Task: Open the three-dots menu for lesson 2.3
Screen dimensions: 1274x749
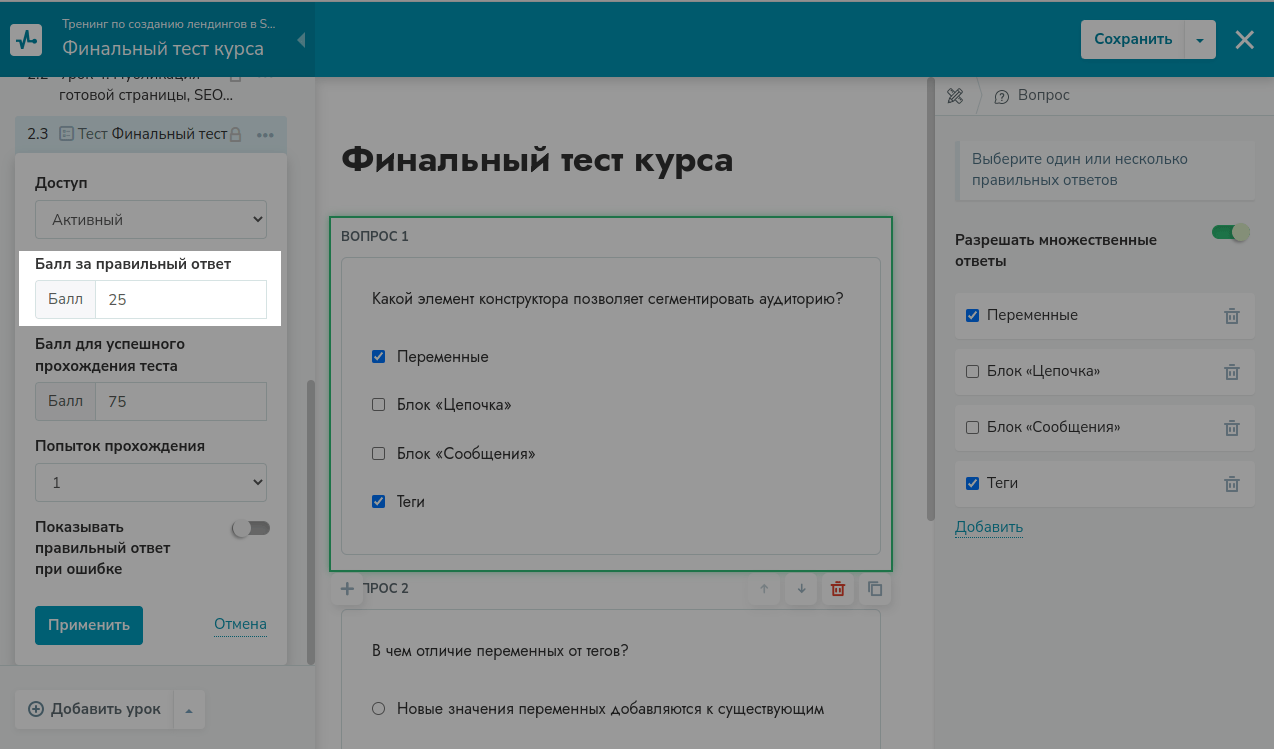Action: click(265, 134)
